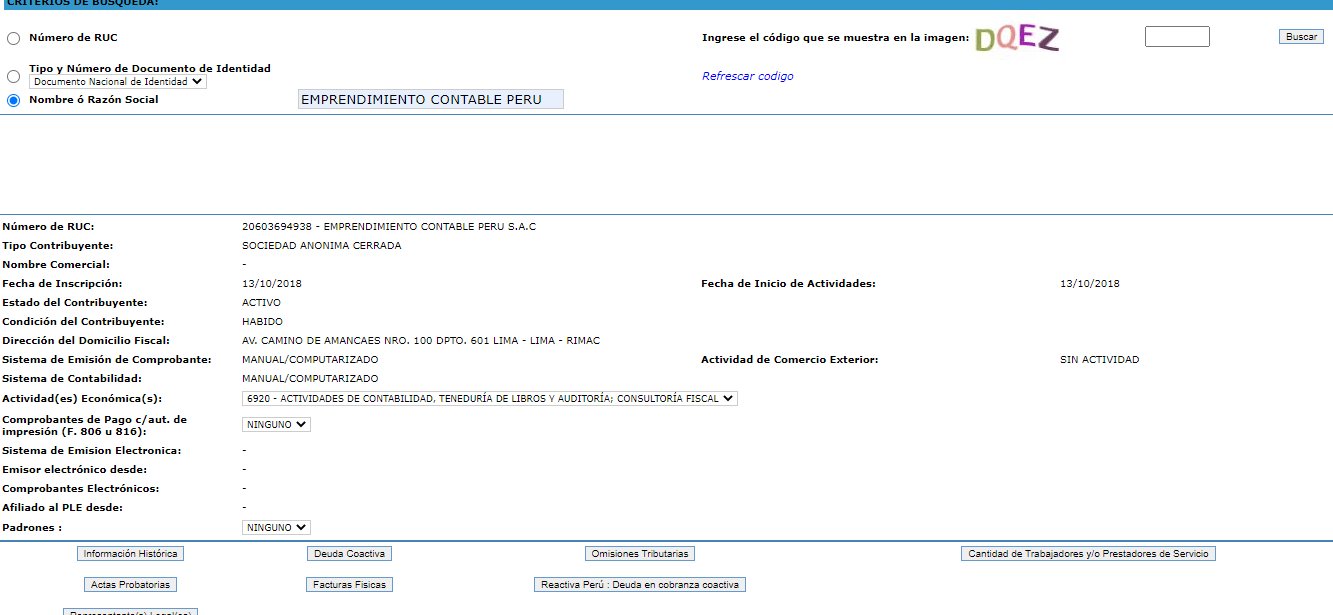Click the Dirección del Domicilio Fiscal label

[86, 341]
